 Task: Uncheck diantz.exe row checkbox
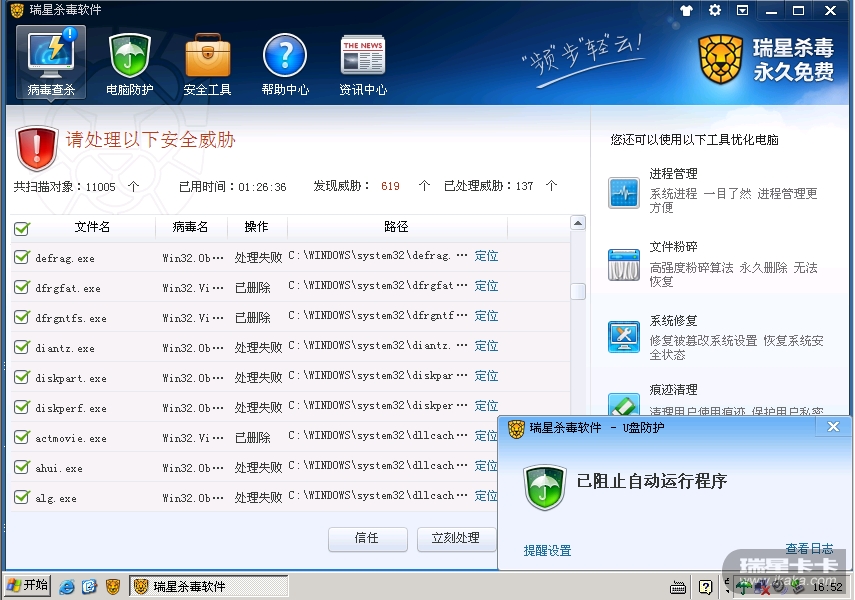(21, 347)
